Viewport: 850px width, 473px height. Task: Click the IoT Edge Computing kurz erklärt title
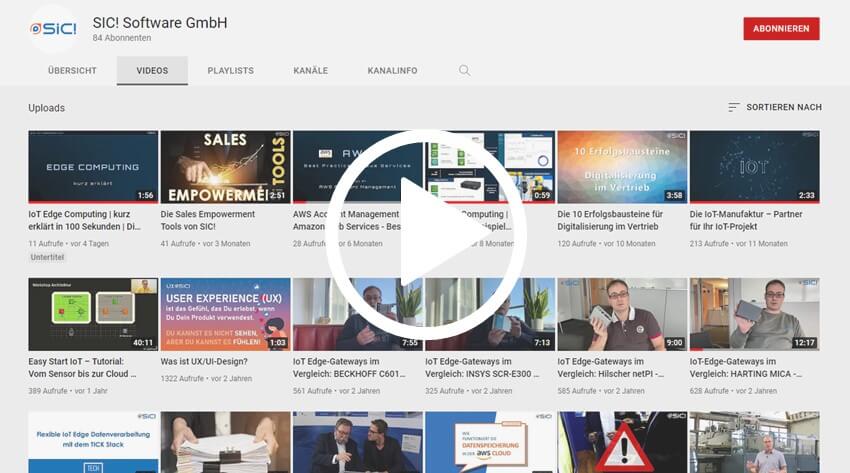click(x=84, y=221)
